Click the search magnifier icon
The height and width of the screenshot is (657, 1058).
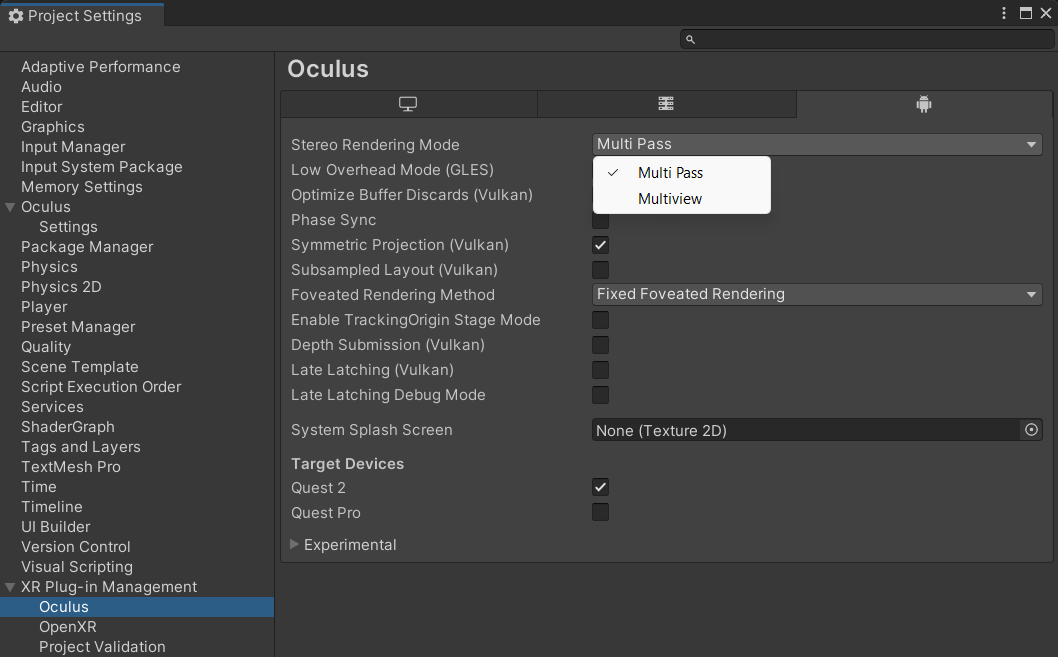point(690,40)
